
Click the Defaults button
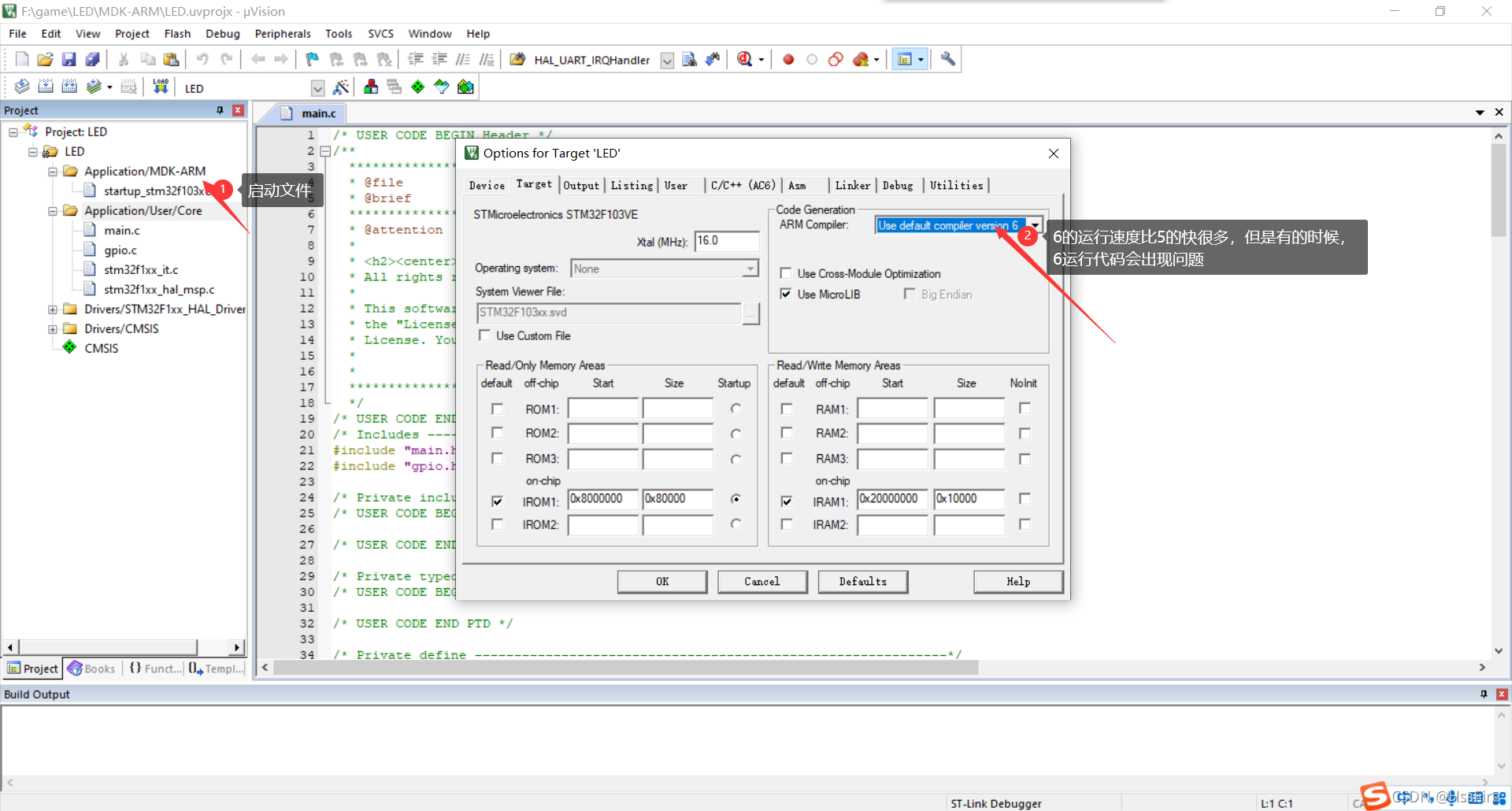pos(862,582)
